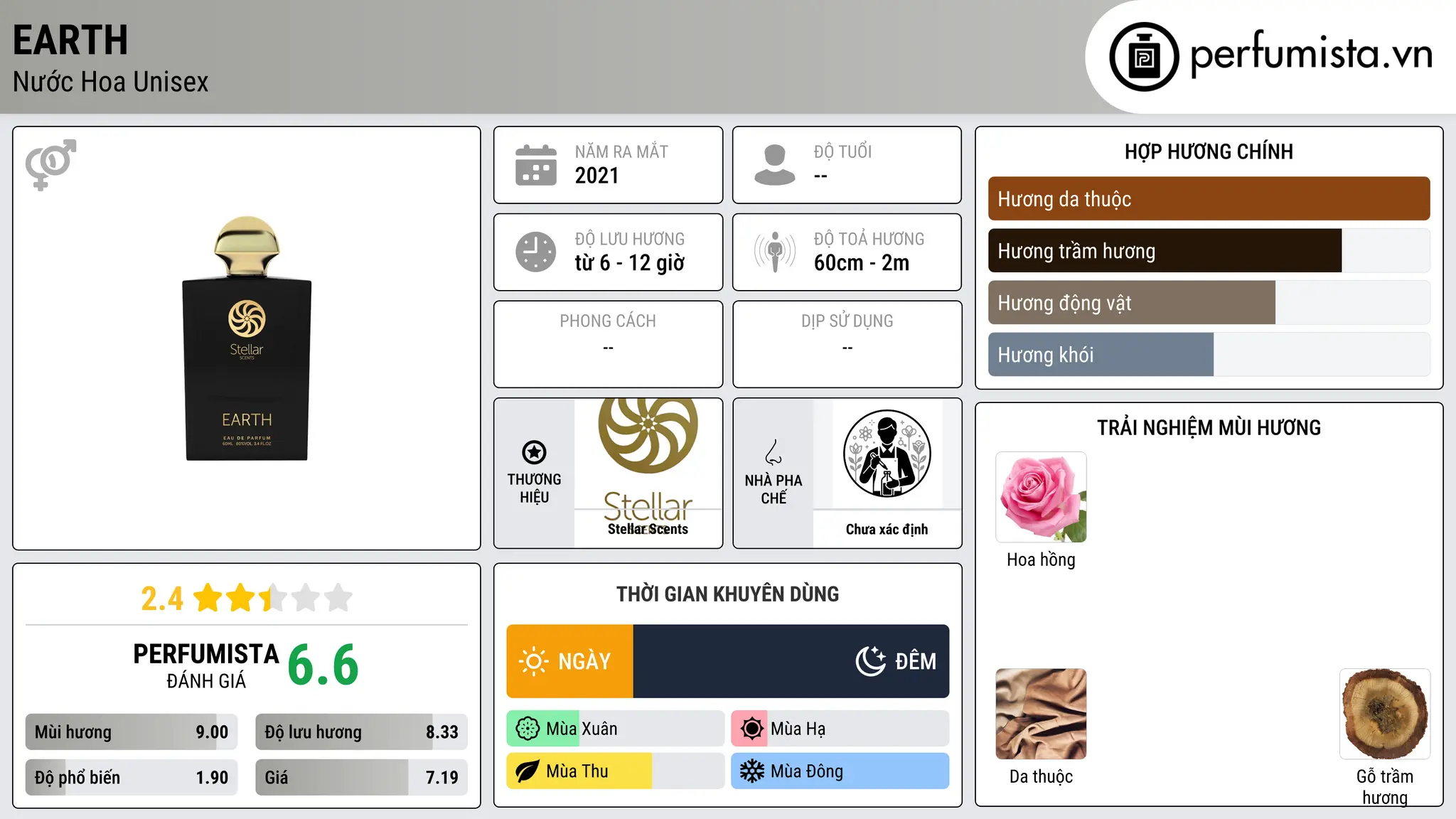This screenshot has height=819, width=1456.
Task: Click the DỊP SỬ DỤNG label
Action: coord(847,321)
